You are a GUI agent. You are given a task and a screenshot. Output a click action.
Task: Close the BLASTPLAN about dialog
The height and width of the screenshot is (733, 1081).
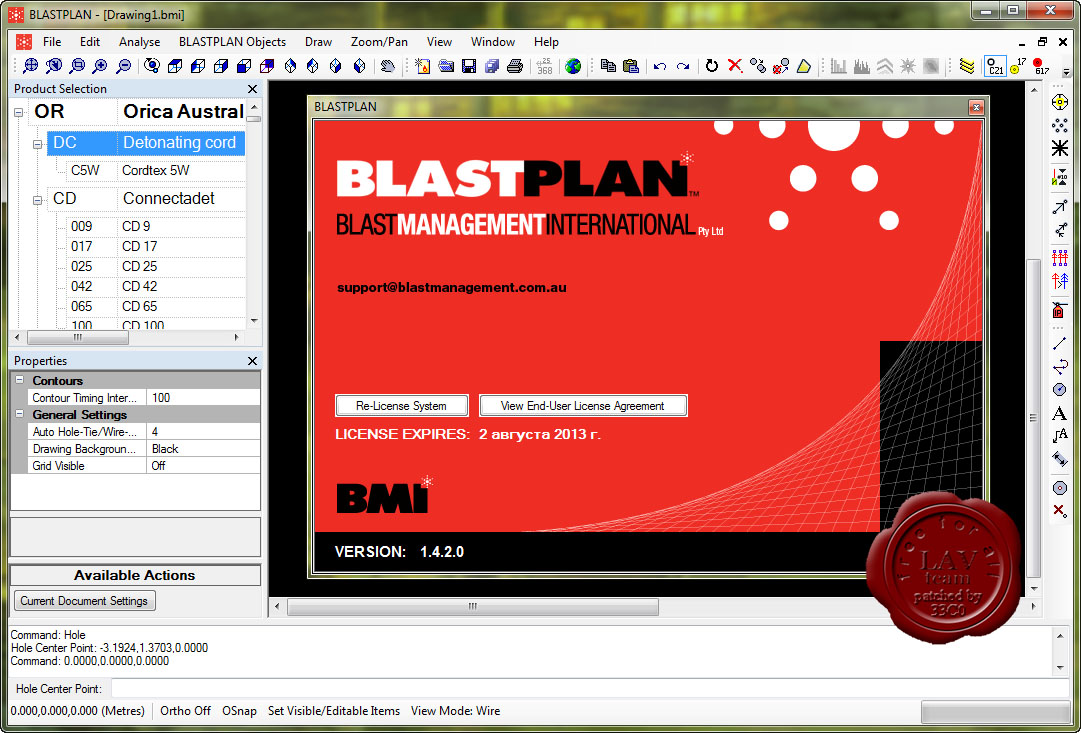tap(976, 107)
